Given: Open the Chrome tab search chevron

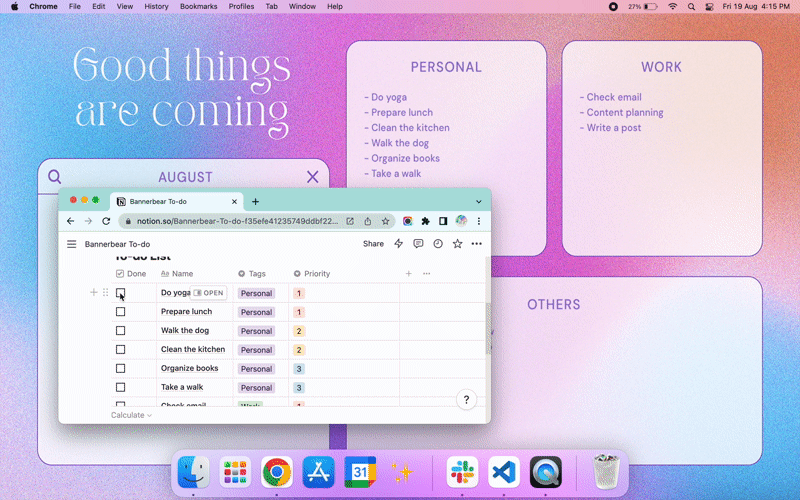Looking at the screenshot, I should [x=479, y=202].
